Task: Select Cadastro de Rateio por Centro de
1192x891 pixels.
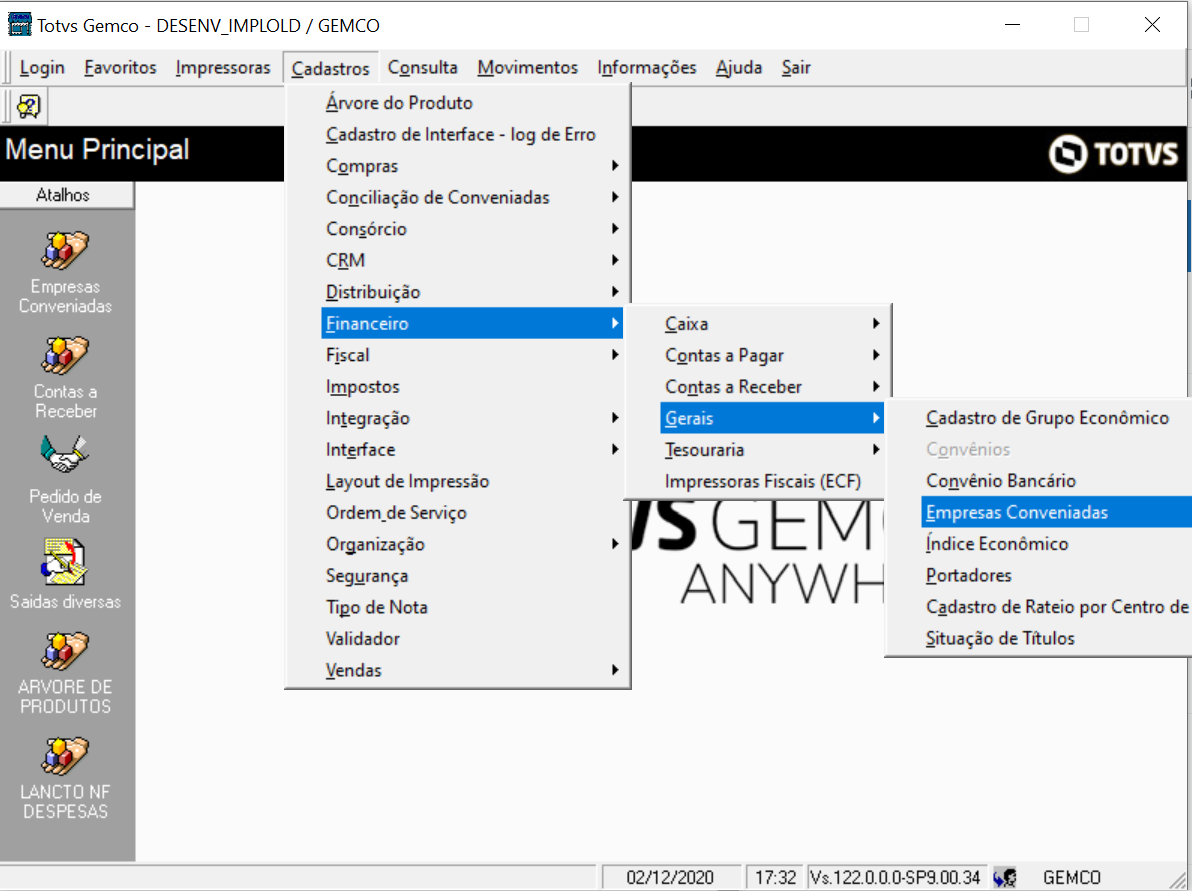Action: 1056,607
